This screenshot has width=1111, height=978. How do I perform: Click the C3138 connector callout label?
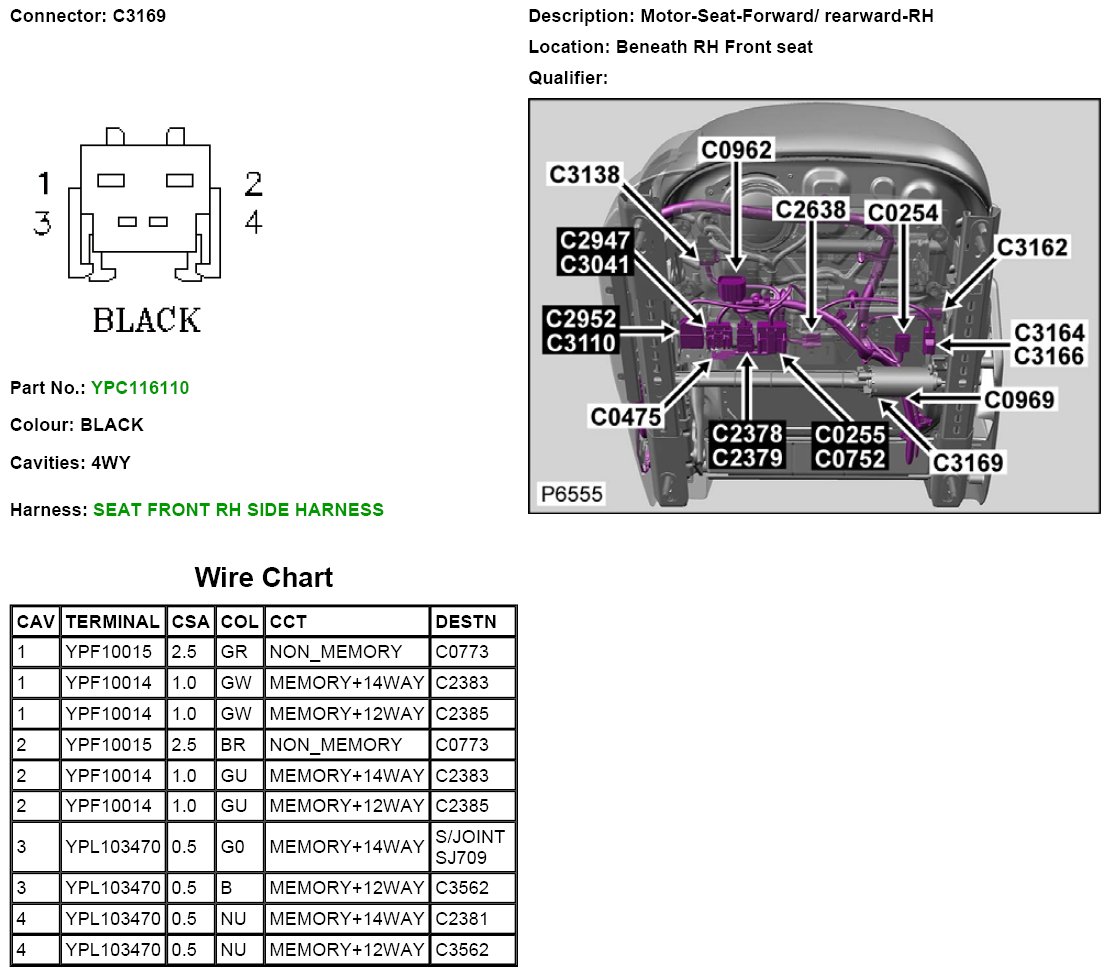(585, 175)
